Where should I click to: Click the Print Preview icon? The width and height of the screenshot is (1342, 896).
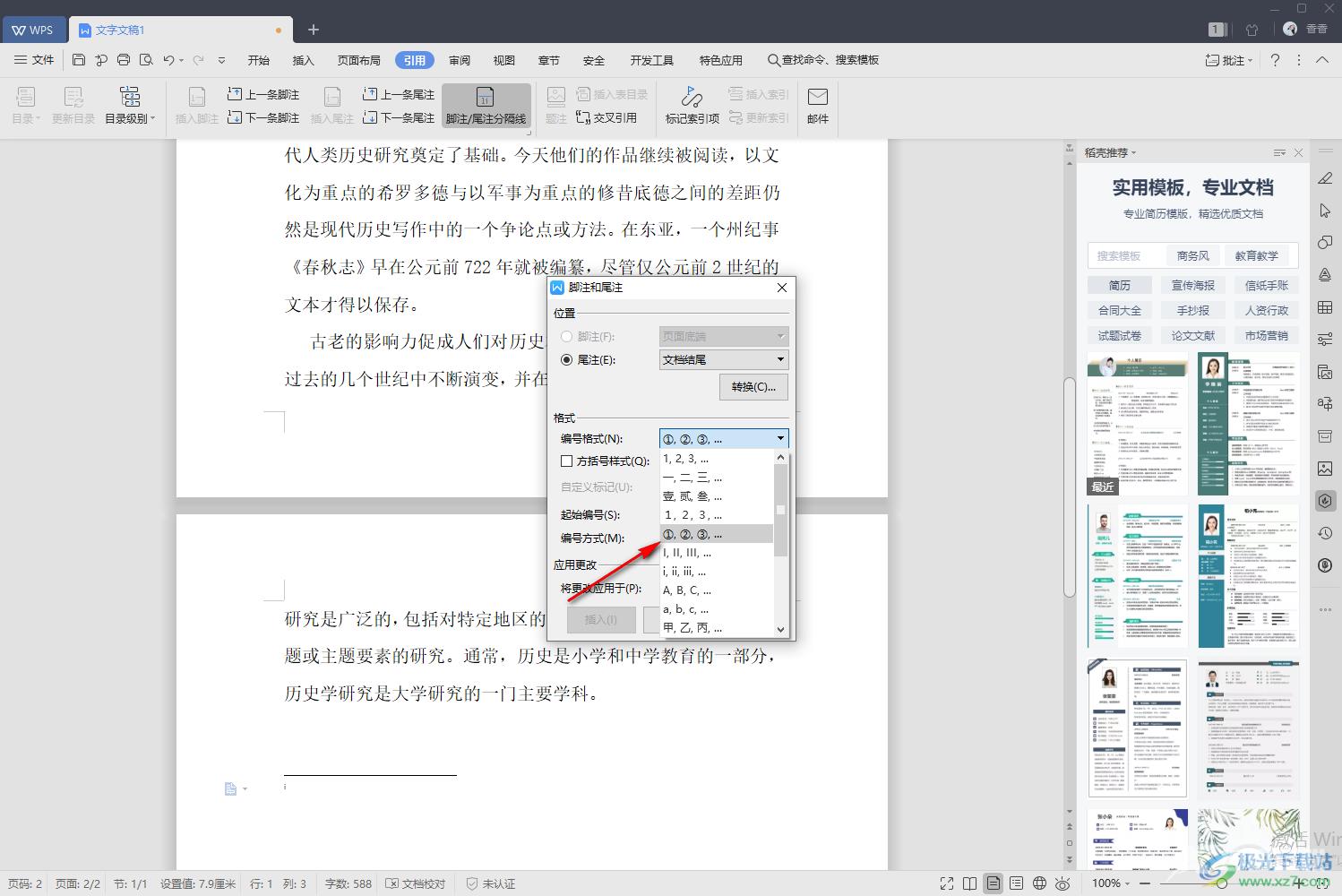click(x=146, y=60)
